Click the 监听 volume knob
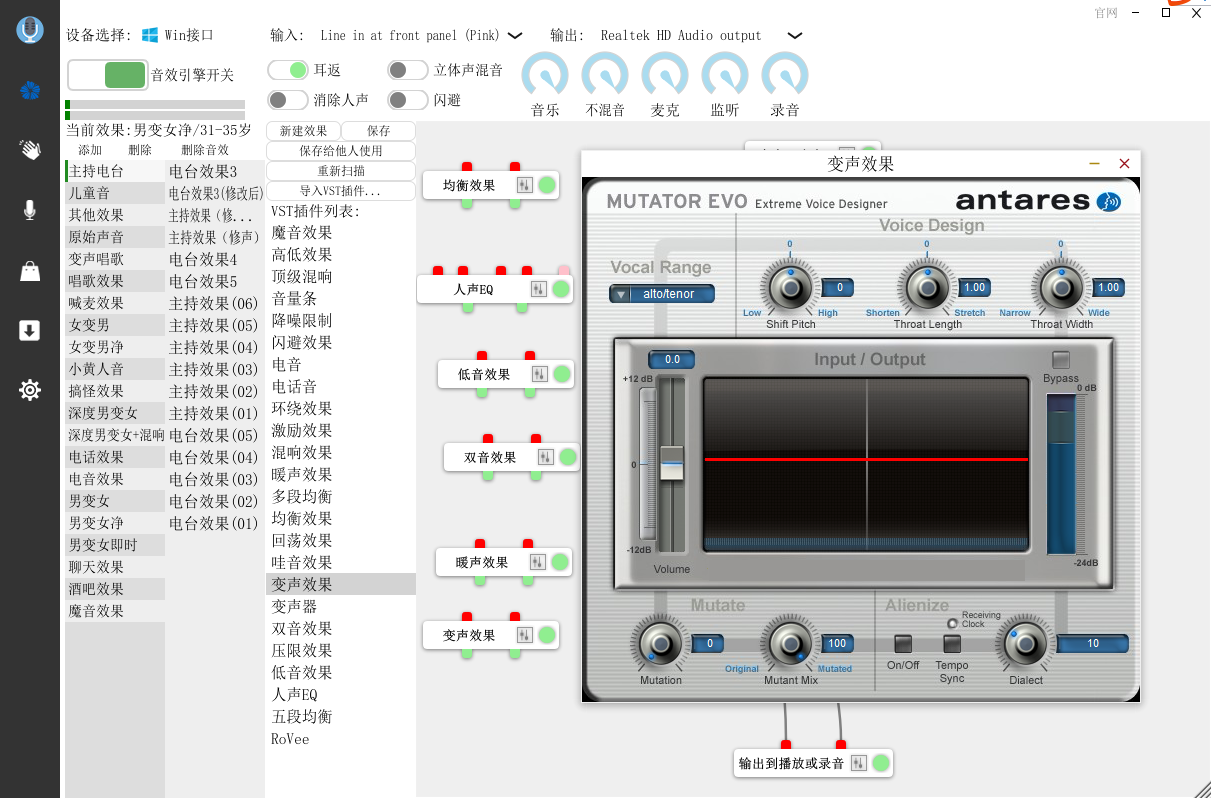The width and height of the screenshot is (1211, 798). click(725, 75)
